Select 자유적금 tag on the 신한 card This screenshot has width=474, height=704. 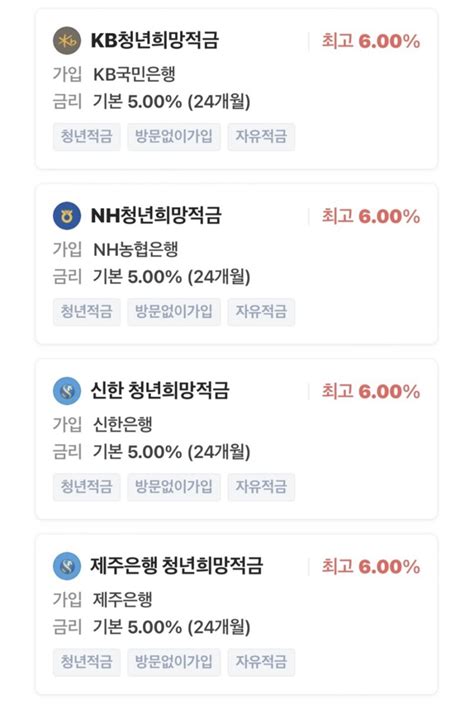tap(261, 487)
